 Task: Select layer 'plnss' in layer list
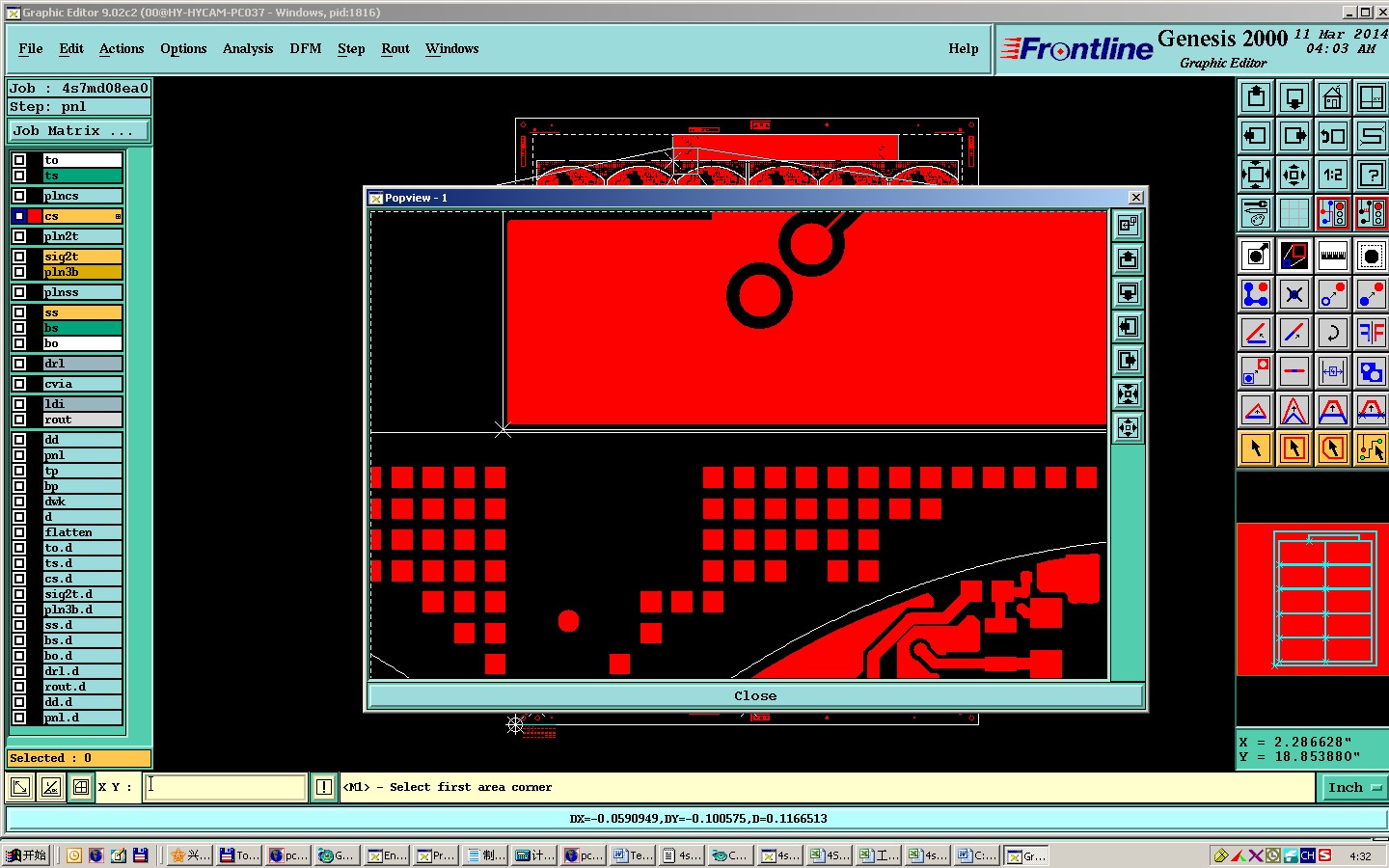tap(83, 292)
